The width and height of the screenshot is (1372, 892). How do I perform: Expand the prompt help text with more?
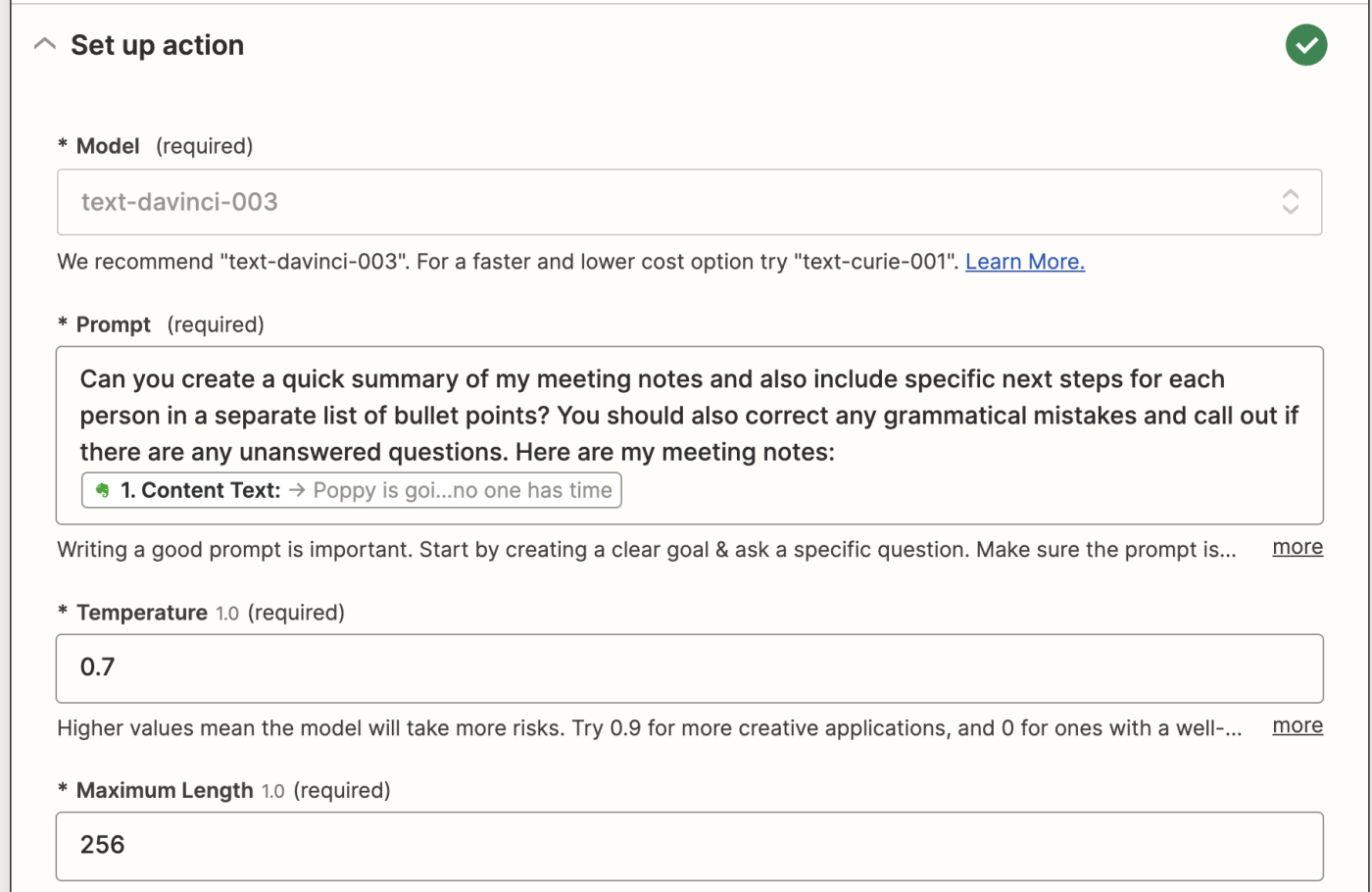[x=1298, y=547]
